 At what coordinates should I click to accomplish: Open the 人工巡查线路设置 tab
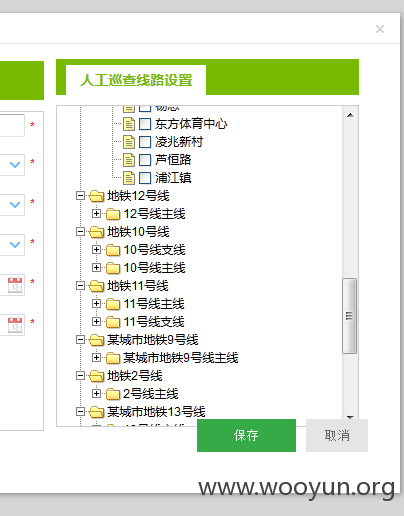pyautogui.click(x=136, y=80)
